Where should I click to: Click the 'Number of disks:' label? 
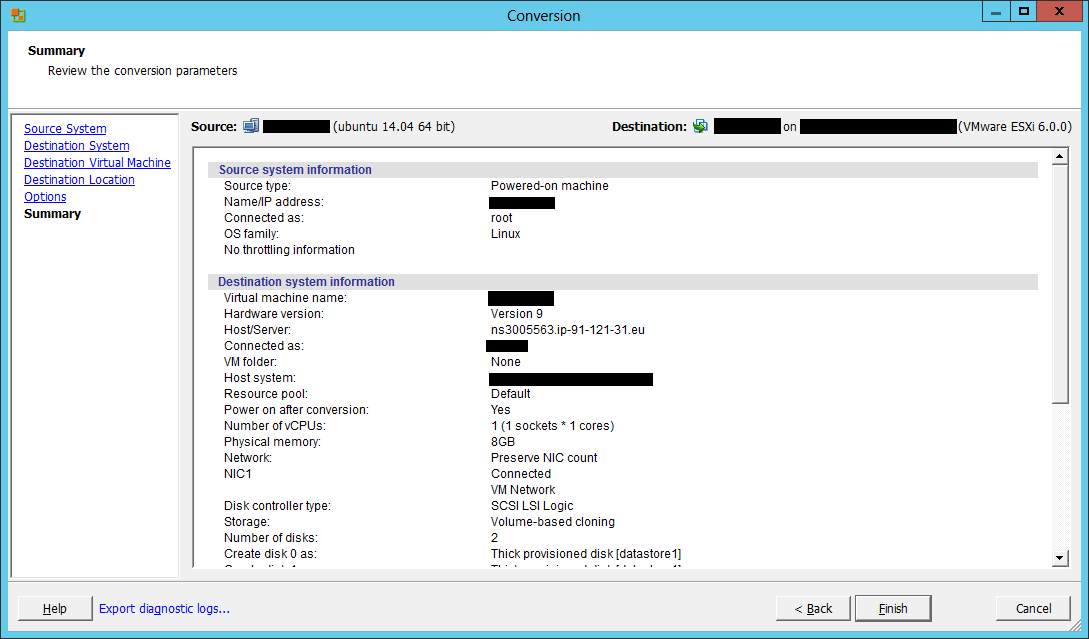[270, 537]
